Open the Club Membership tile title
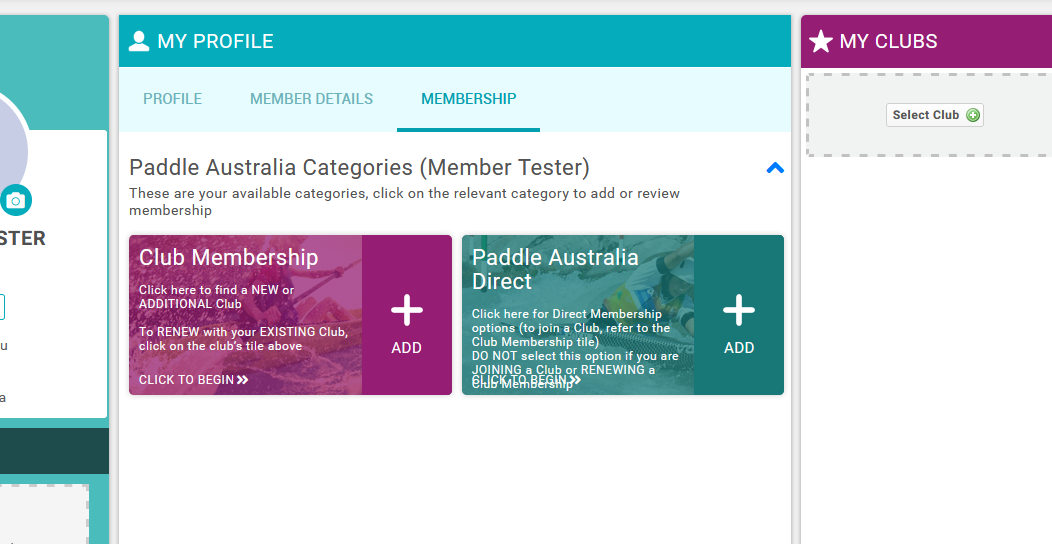This screenshot has width=1052, height=544. [228, 257]
